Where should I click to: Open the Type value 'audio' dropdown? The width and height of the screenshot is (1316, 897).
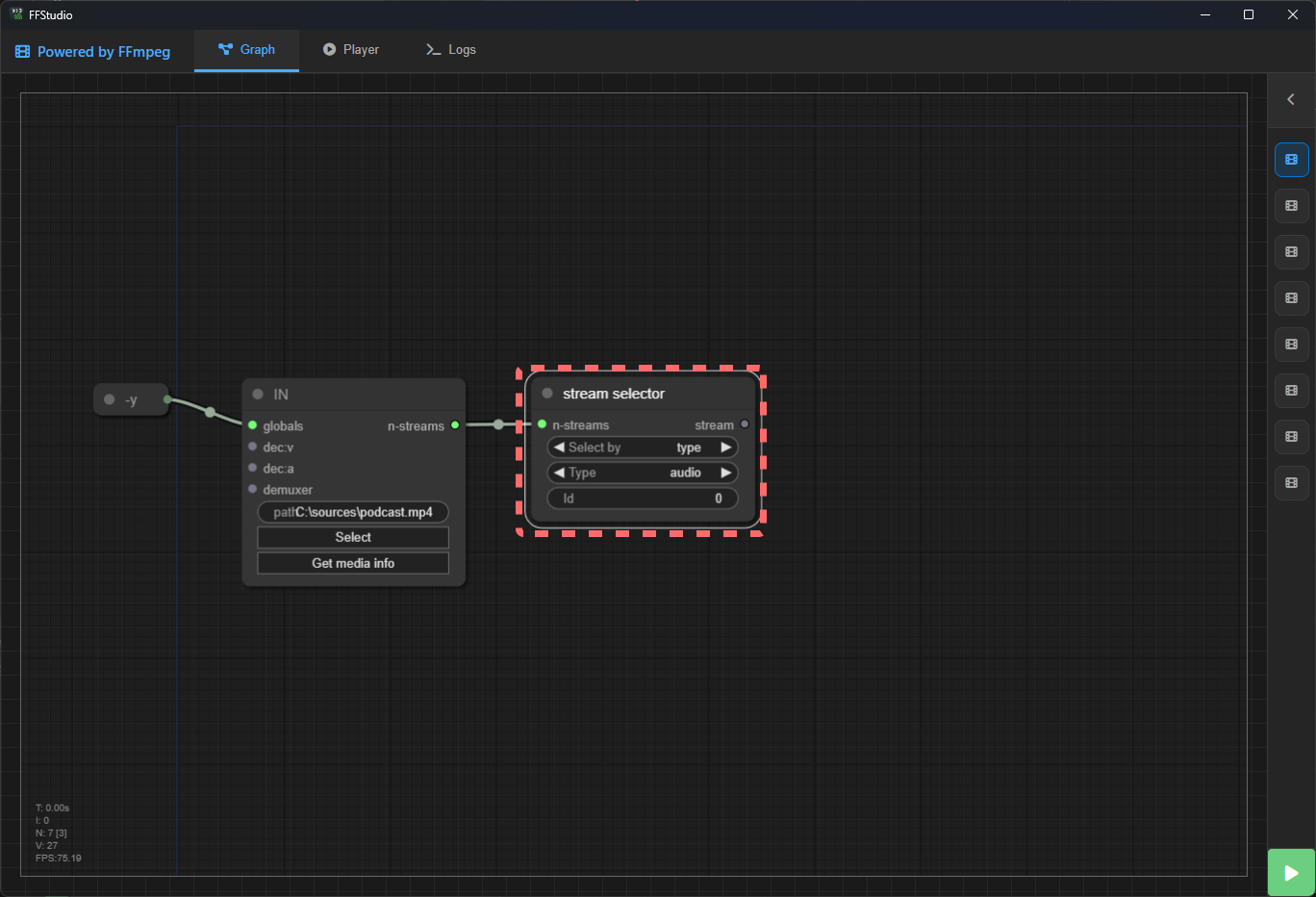coord(685,473)
